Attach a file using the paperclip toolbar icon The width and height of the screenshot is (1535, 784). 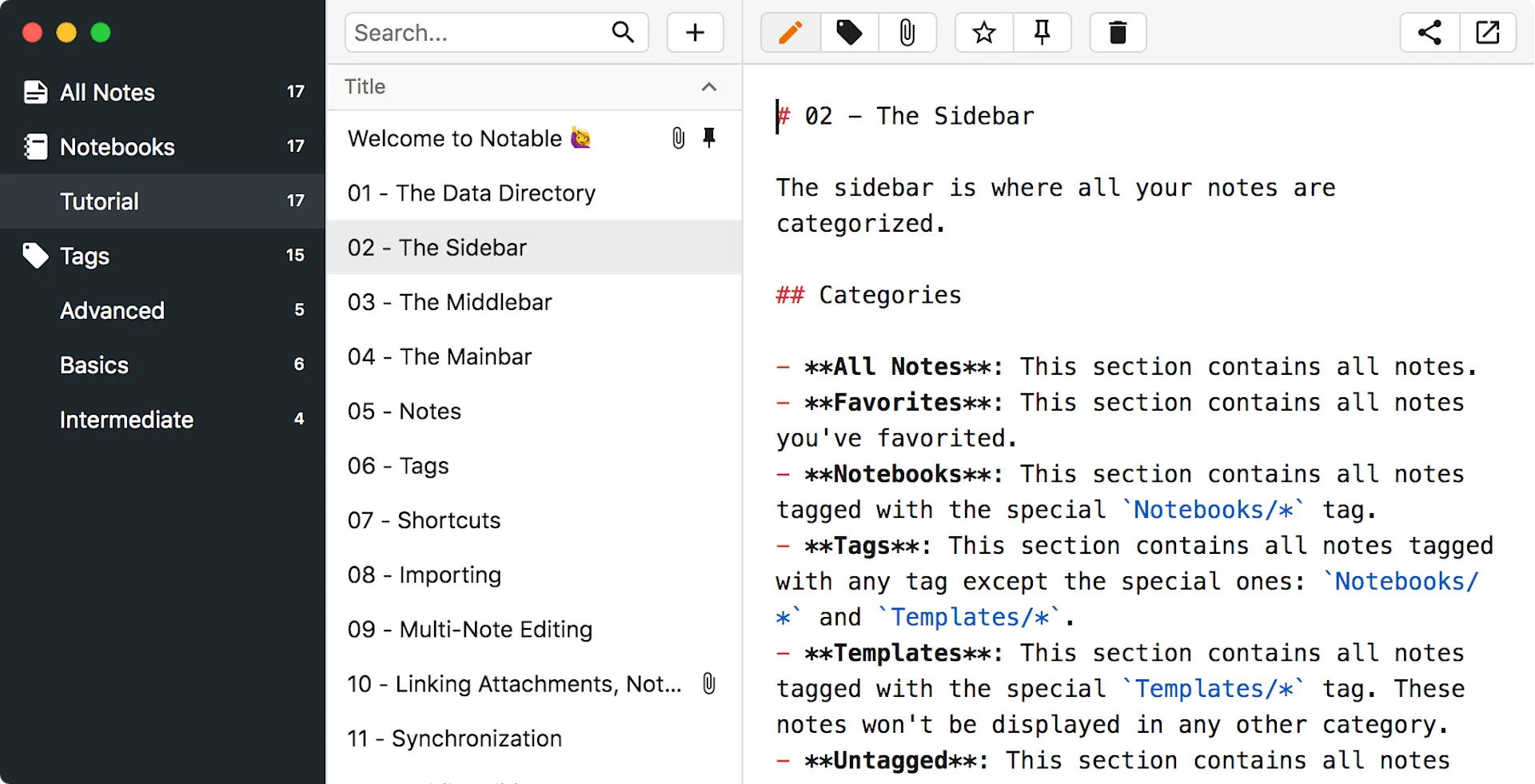(x=907, y=33)
